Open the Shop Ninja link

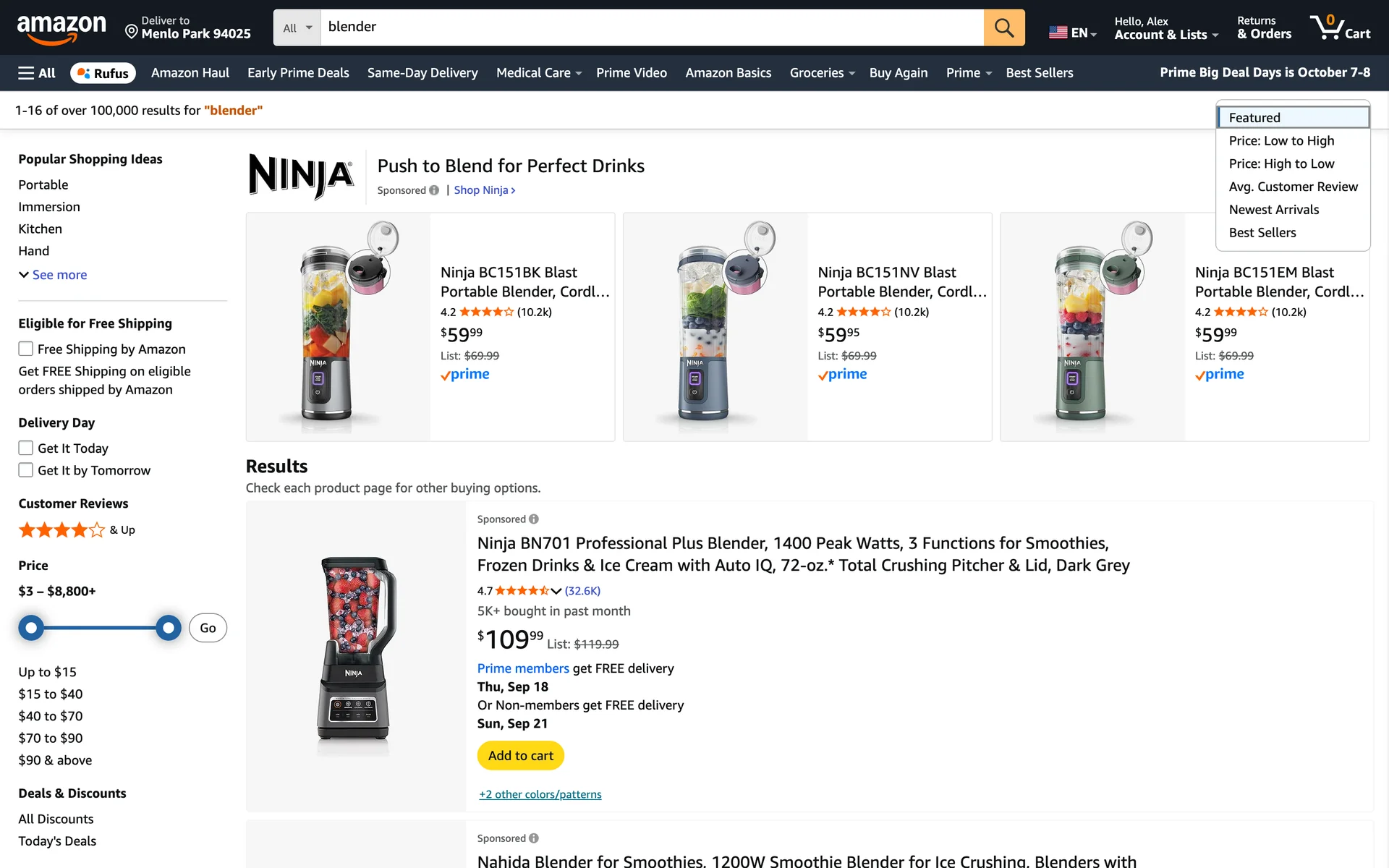tap(484, 190)
